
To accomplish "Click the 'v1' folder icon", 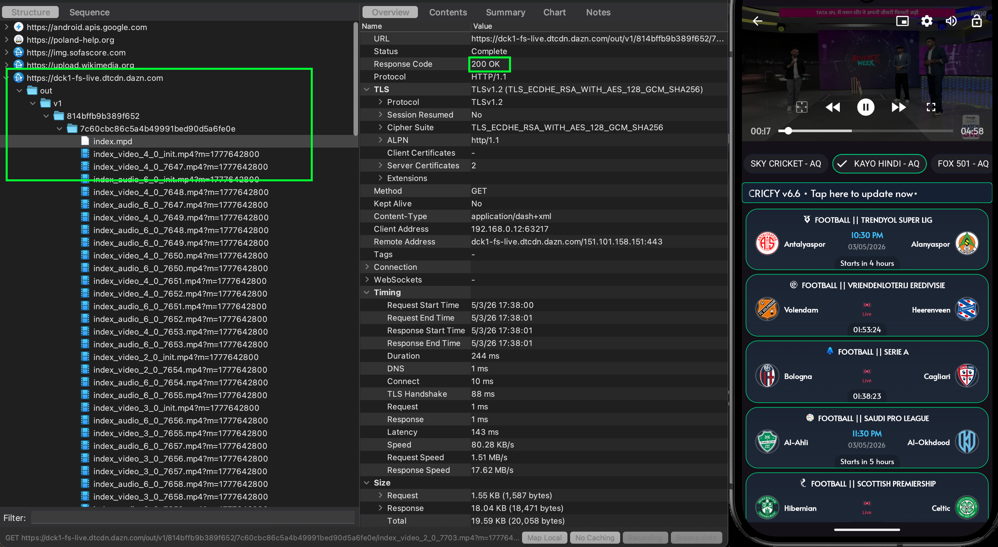I will coord(45,103).
